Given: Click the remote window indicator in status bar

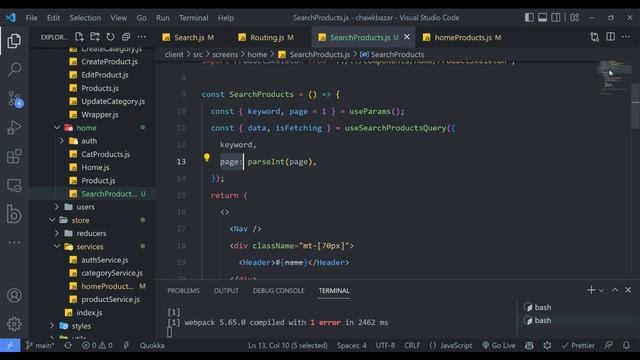Looking at the screenshot, I should point(10,345).
